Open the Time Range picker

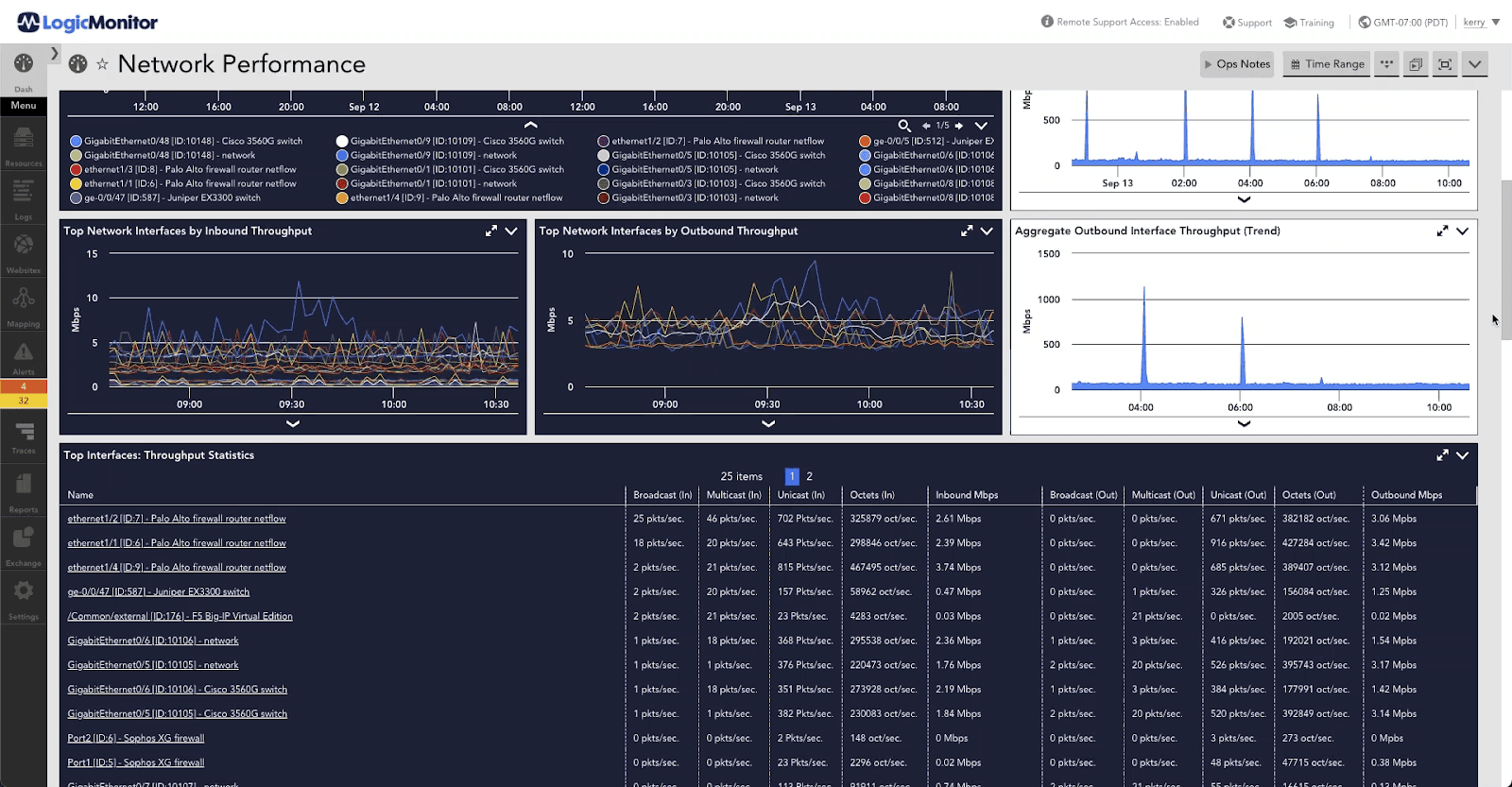[x=1326, y=64]
